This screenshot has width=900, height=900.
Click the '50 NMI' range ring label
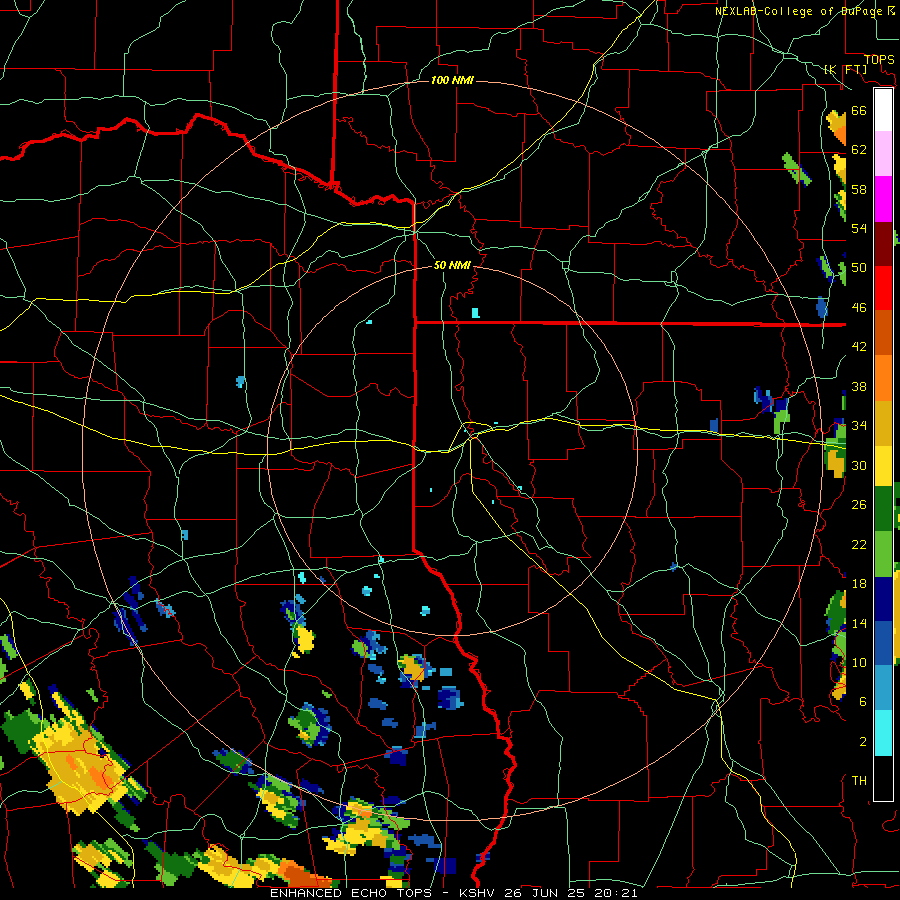(452, 265)
